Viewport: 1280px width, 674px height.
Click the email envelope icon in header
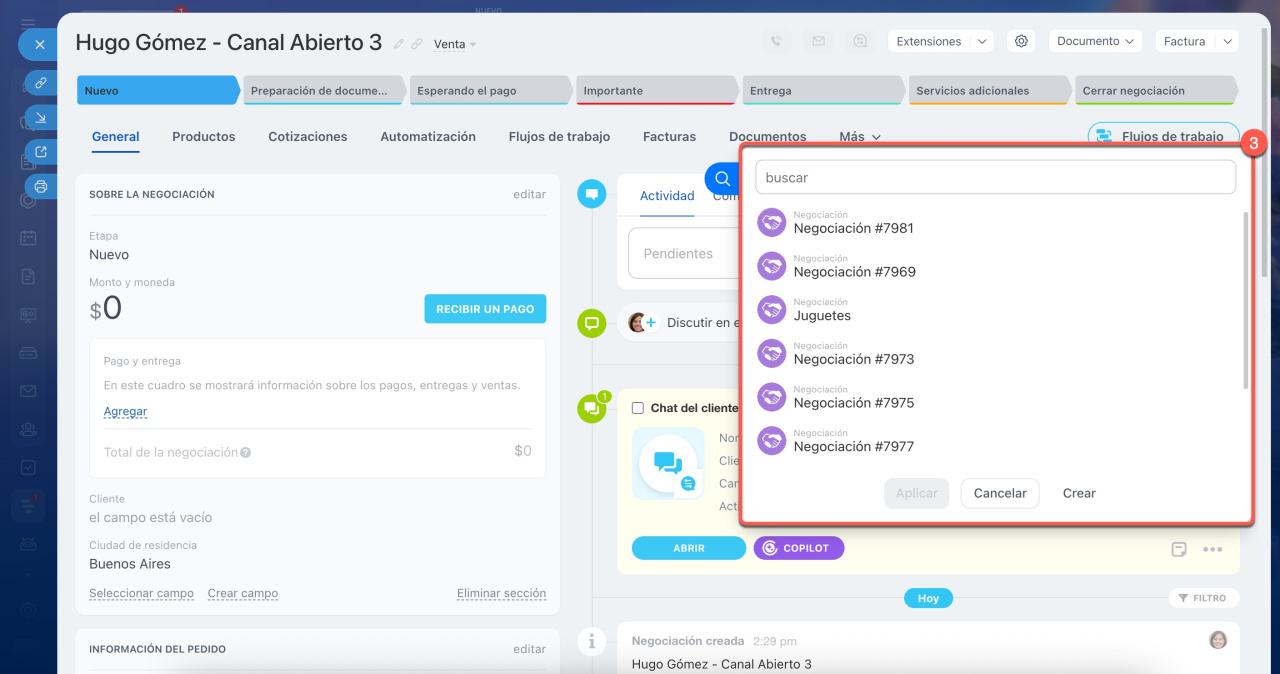[x=818, y=41]
